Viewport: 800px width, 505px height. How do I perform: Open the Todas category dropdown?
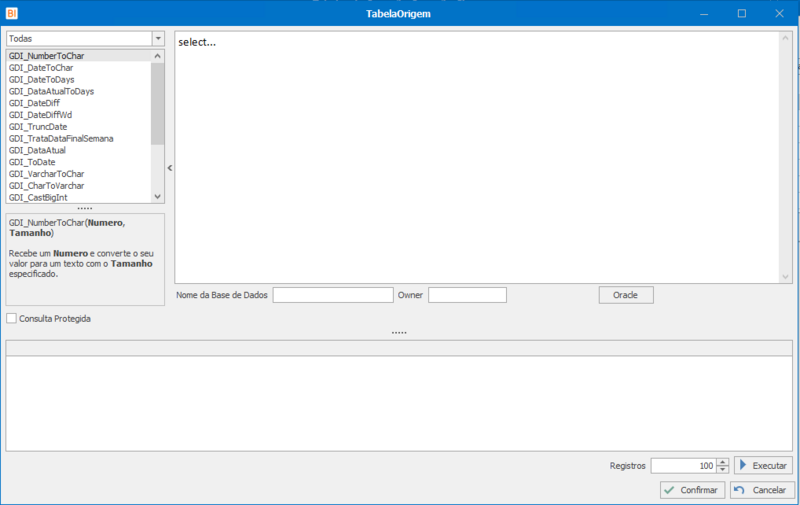click(x=158, y=39)
